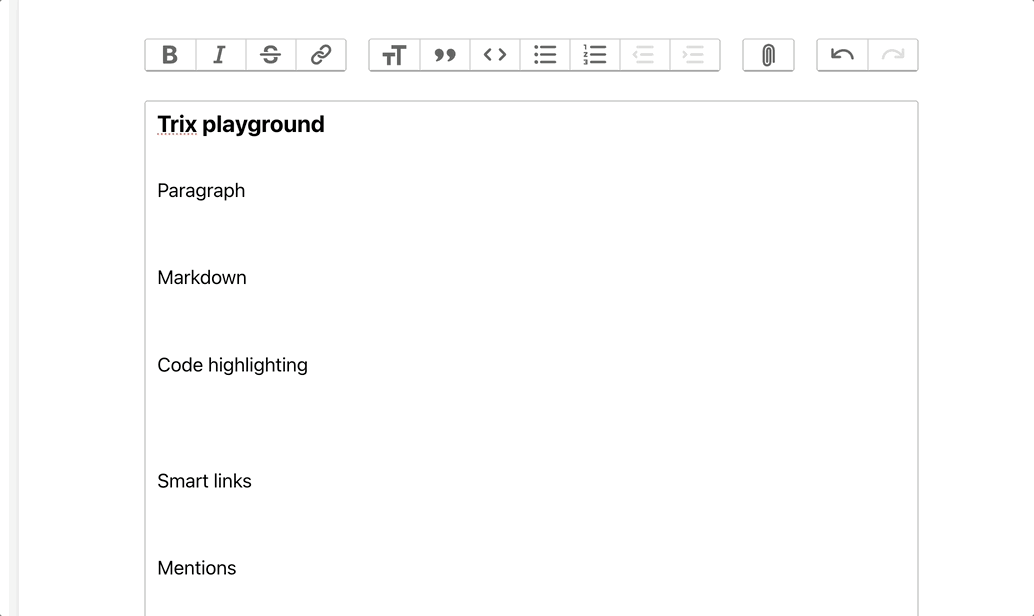Viewport: 1034px width, 616px height.
Task: Toggle heading text style
Action: 394,55
